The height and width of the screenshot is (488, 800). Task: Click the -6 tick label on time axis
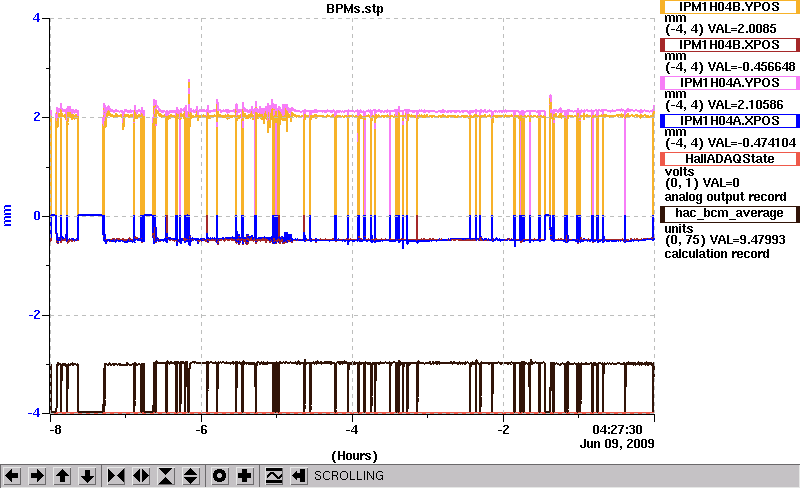[201, 430]
